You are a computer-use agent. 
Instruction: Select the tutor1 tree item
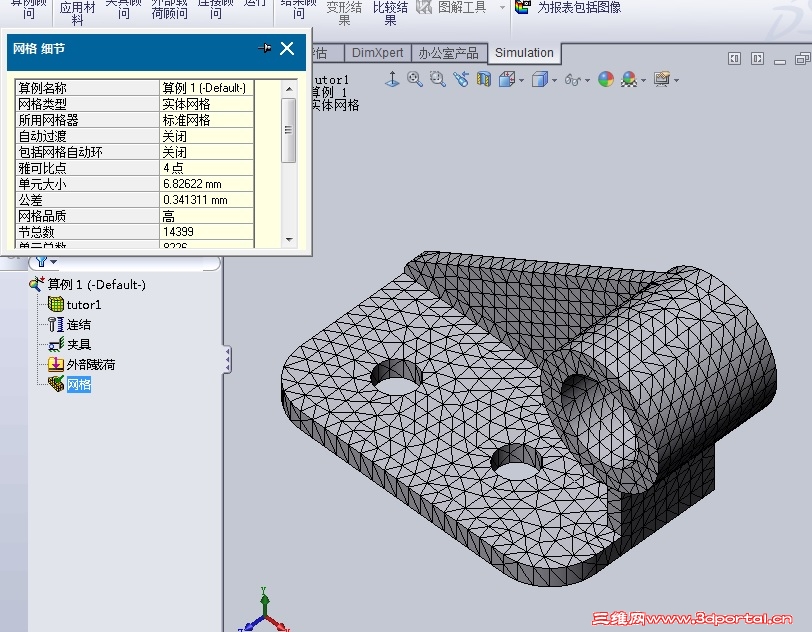(84, 305)
